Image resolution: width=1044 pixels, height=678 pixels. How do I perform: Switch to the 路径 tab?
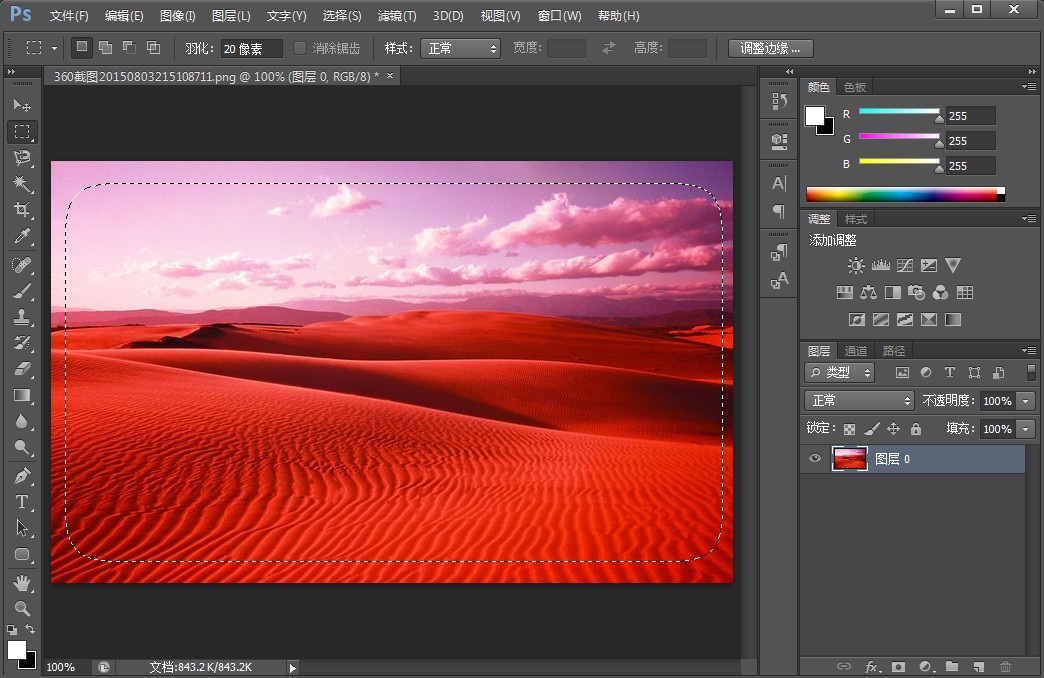tap(894, 351)
